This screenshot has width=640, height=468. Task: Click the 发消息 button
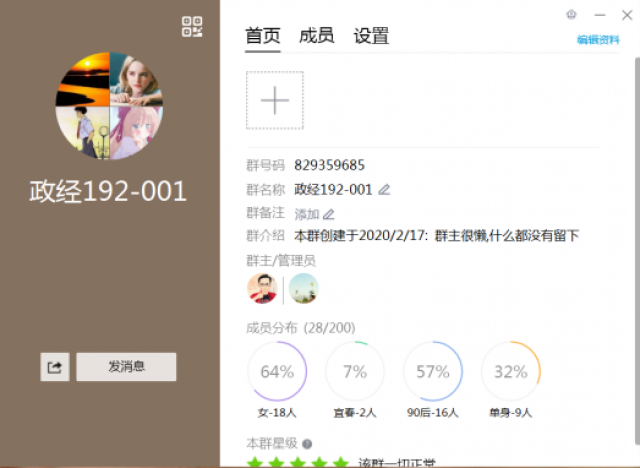coord(126,367)
